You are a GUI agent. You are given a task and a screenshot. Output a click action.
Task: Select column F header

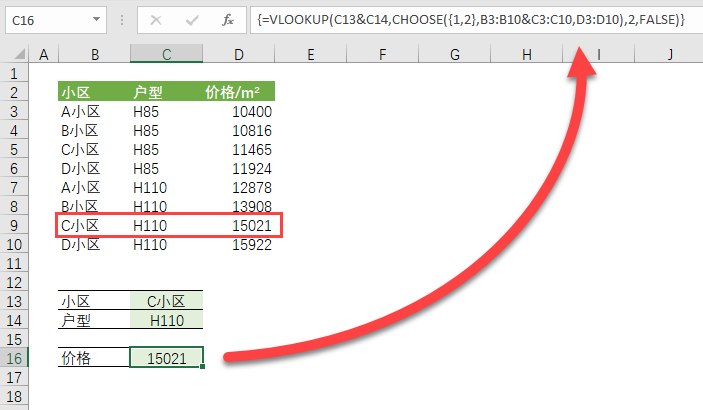[x=382, y=54]
